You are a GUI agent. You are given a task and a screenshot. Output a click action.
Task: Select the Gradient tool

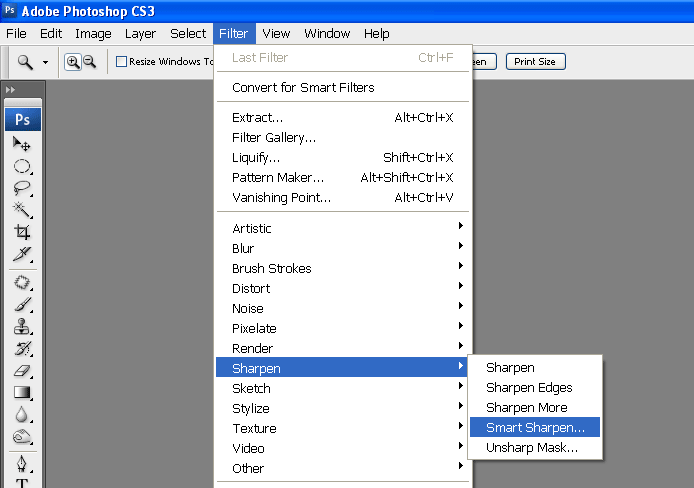pos(22,392)
